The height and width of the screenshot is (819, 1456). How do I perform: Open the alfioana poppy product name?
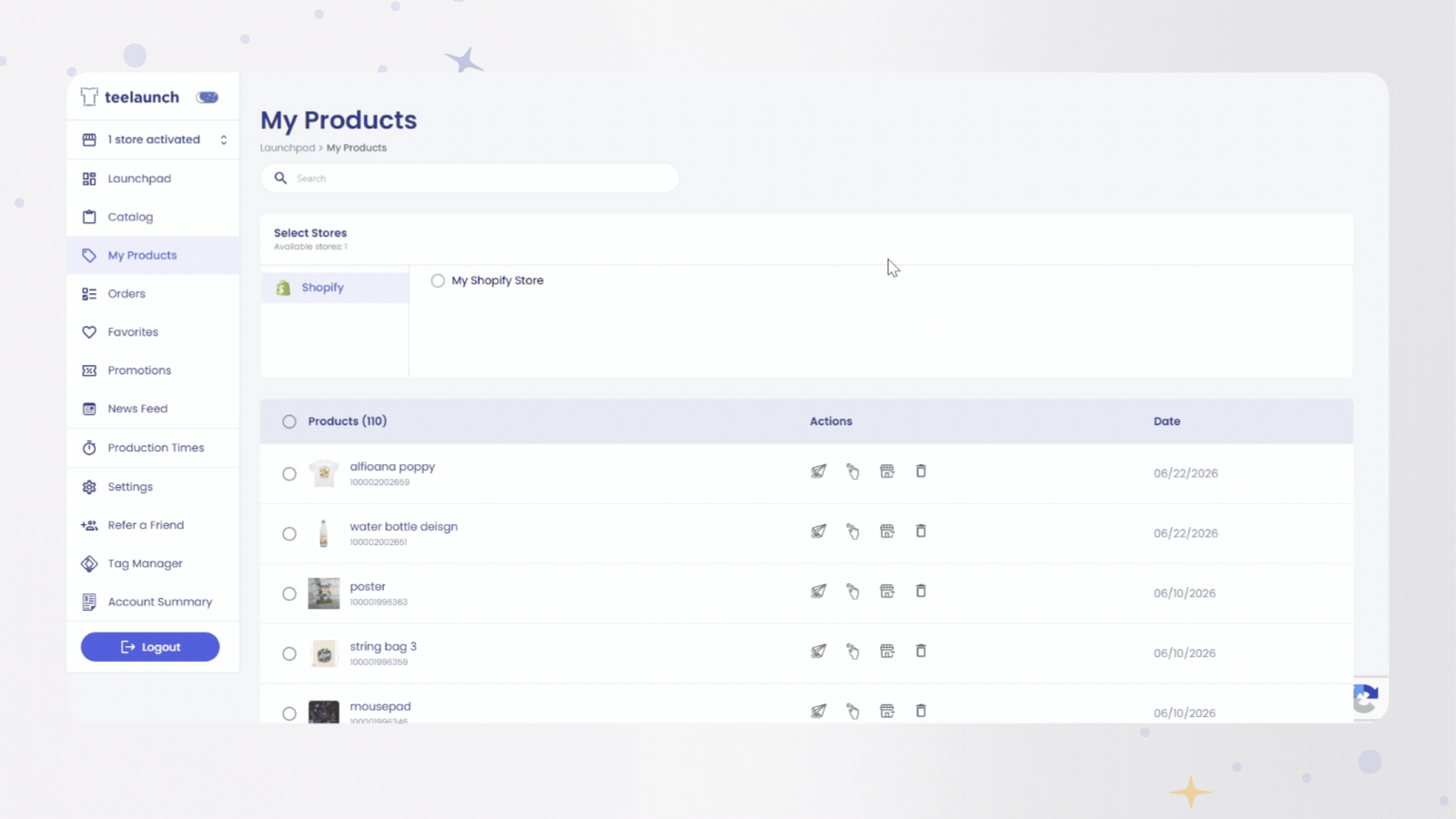click(392, 467)
